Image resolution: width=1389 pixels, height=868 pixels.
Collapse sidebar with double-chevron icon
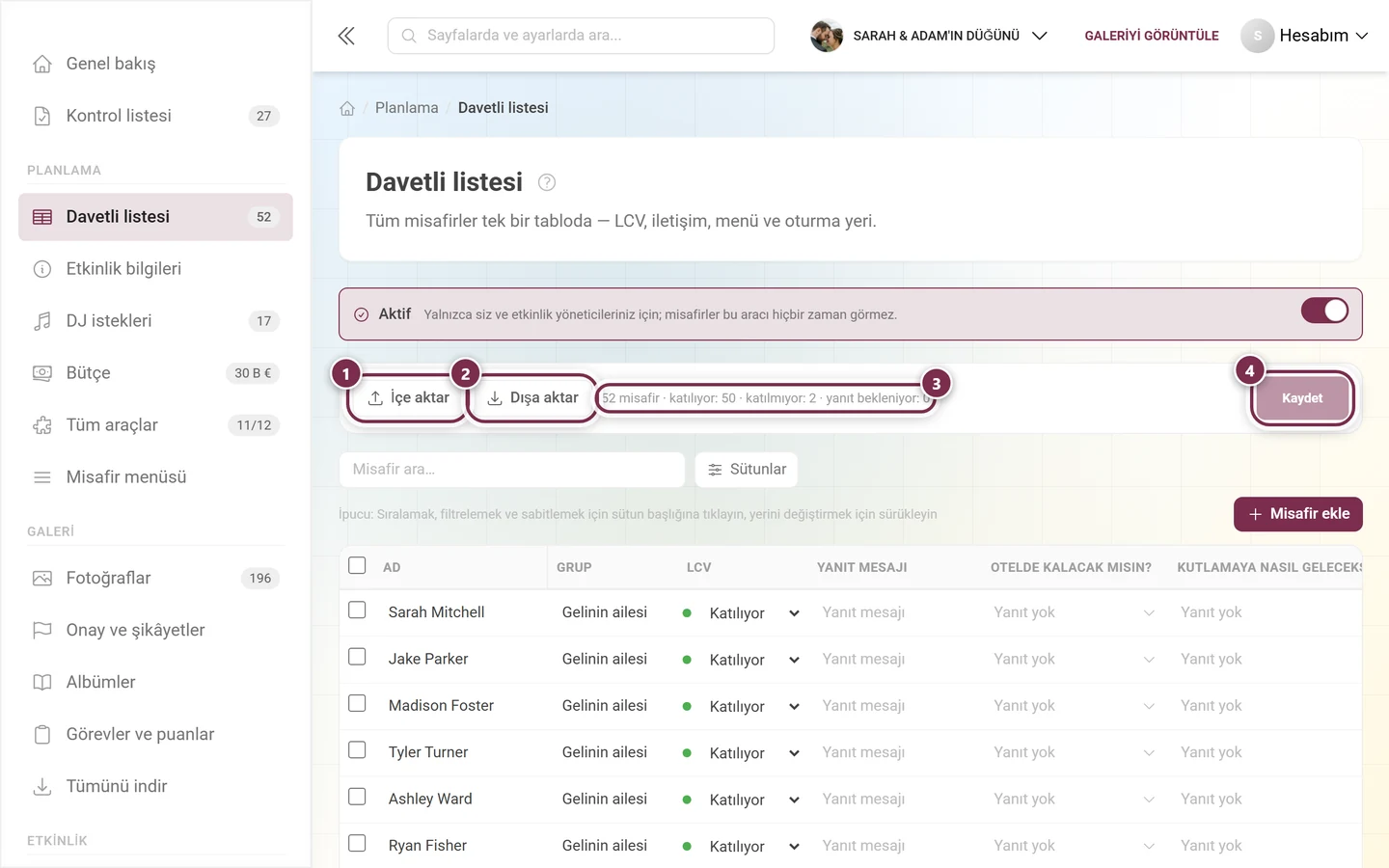(346, 36)
